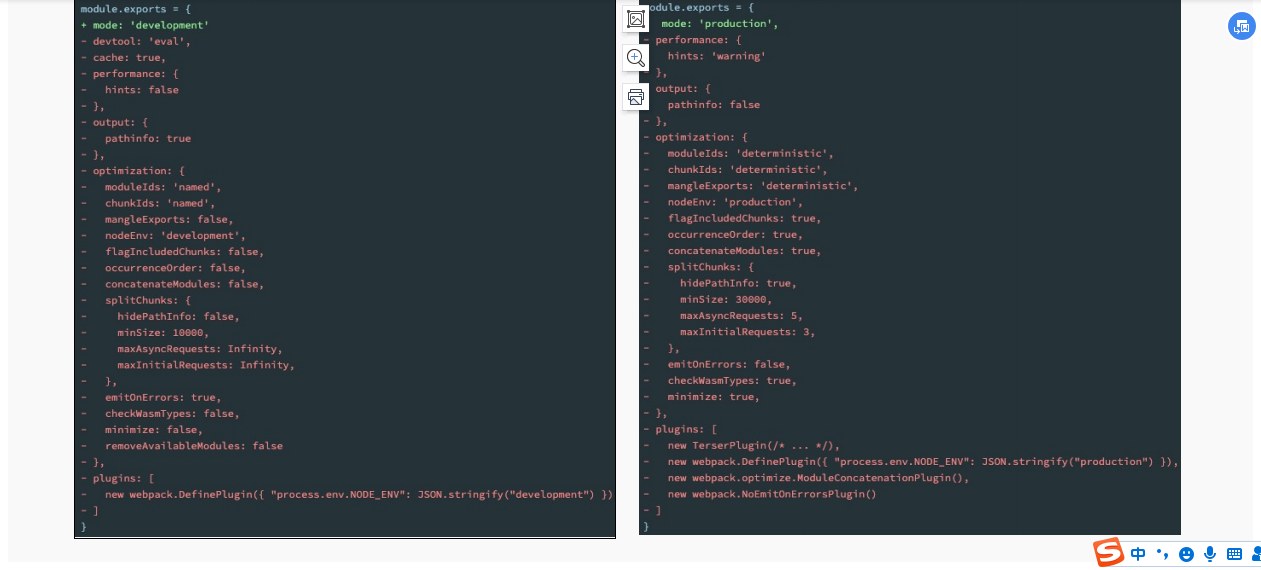The width and height of the screenshot is (1261, 570).
Task: Open the development config code image
Action: coord(345,269)
